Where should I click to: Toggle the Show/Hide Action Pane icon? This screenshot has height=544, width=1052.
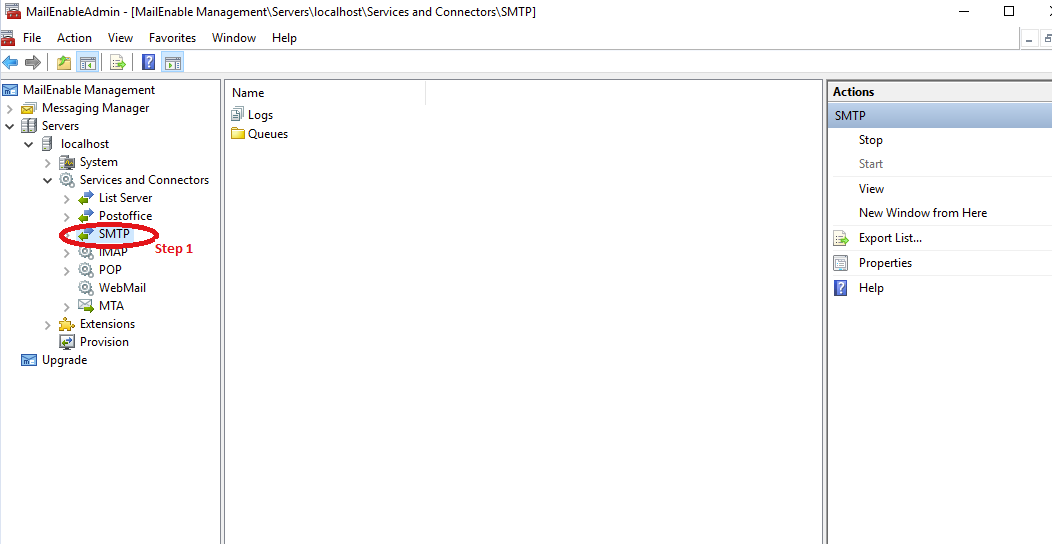point(173,63)
